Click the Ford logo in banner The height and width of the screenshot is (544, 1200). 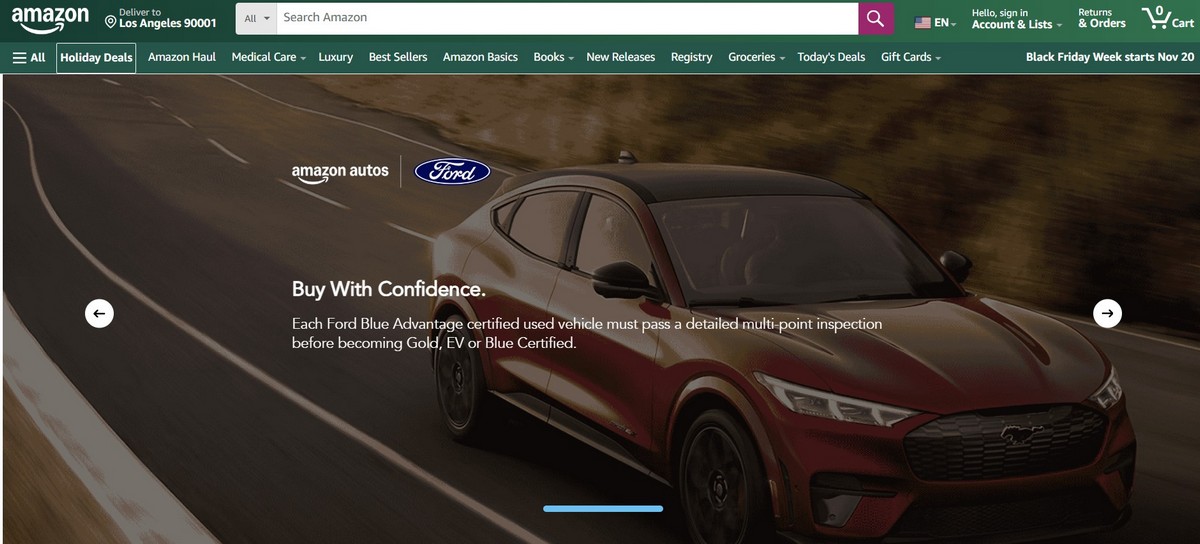coord(452,171)
